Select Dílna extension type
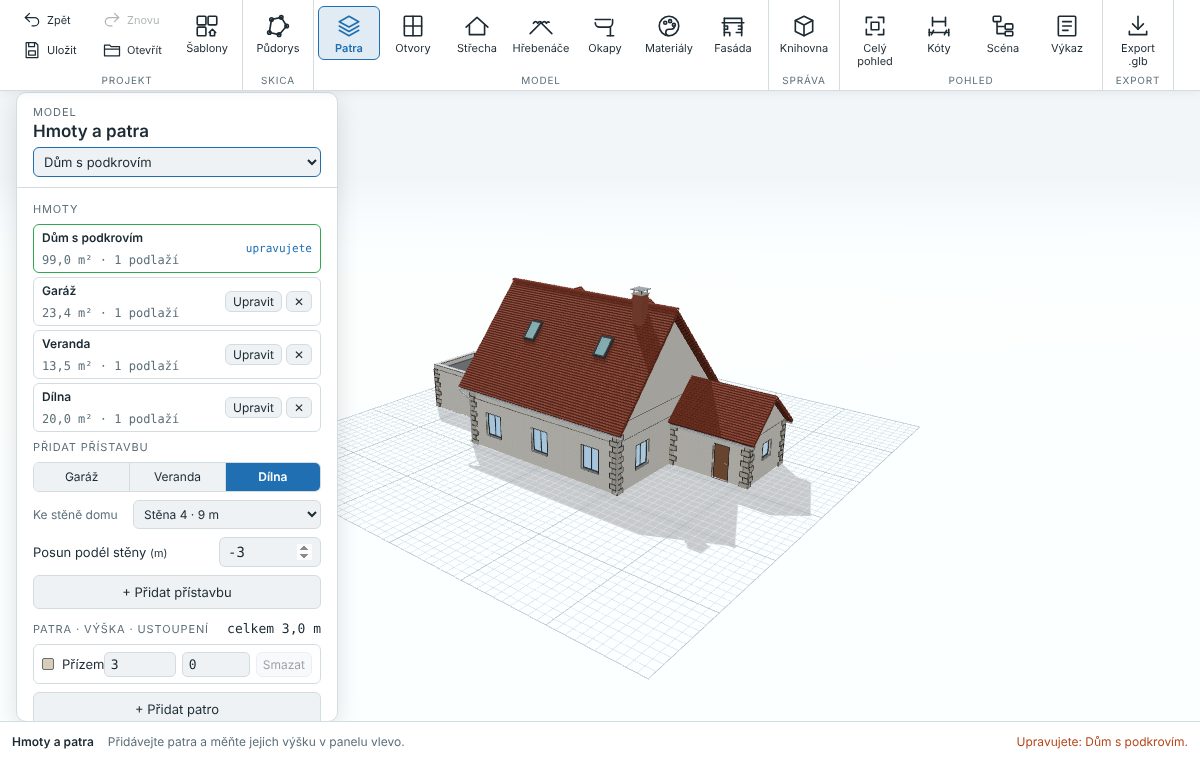The width and height of the screenshot is (1200, 760). 273,477
